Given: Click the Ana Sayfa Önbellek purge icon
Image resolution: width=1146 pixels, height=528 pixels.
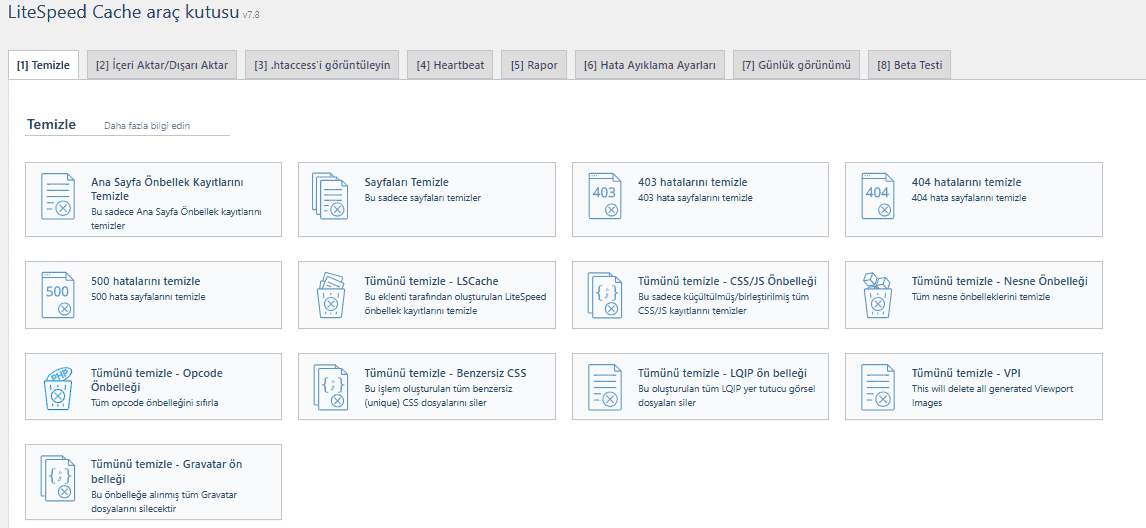Looking at the screenshot, I should (x=58, y=196).
